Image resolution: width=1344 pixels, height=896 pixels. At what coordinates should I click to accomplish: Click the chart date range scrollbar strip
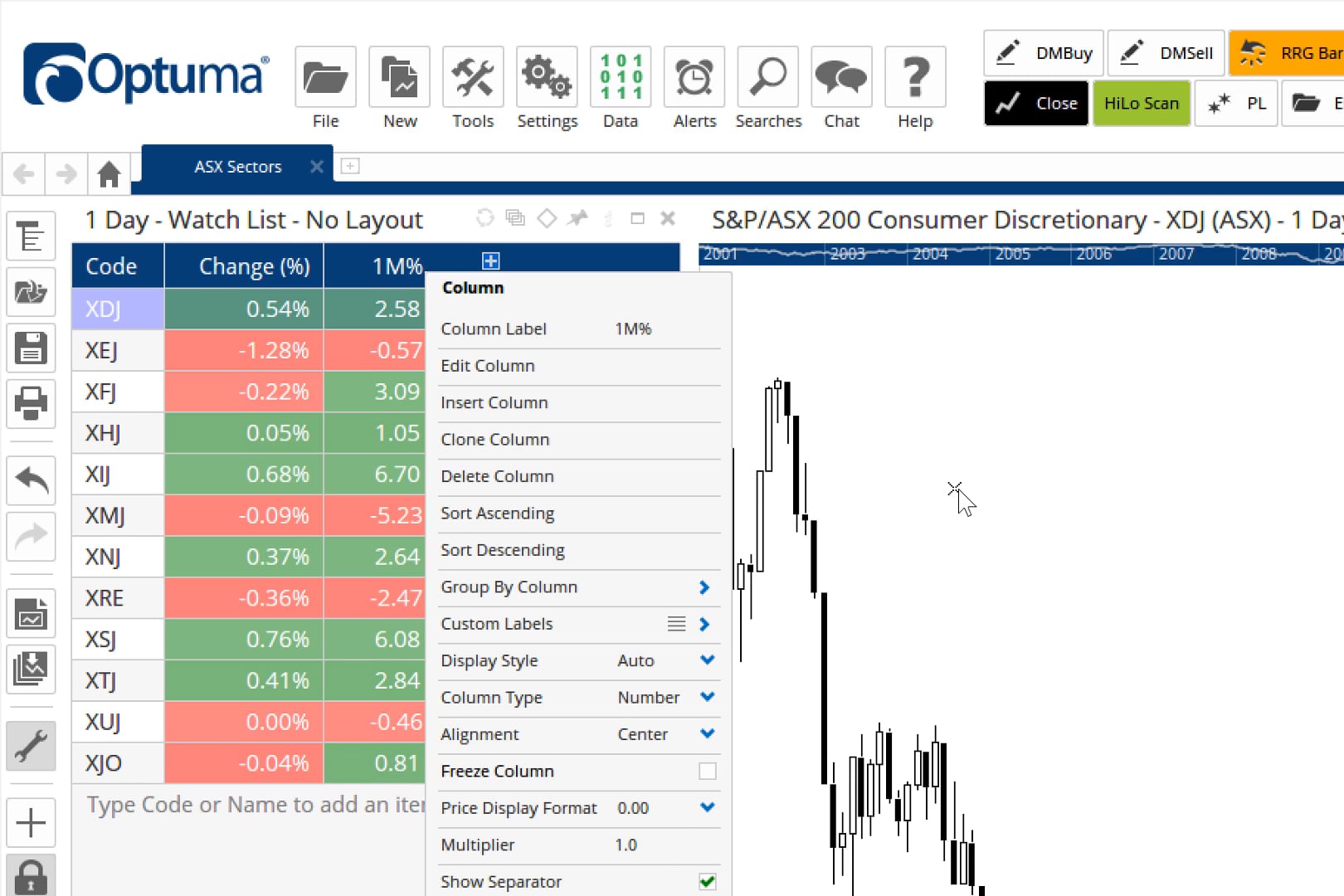(1021, 254)
